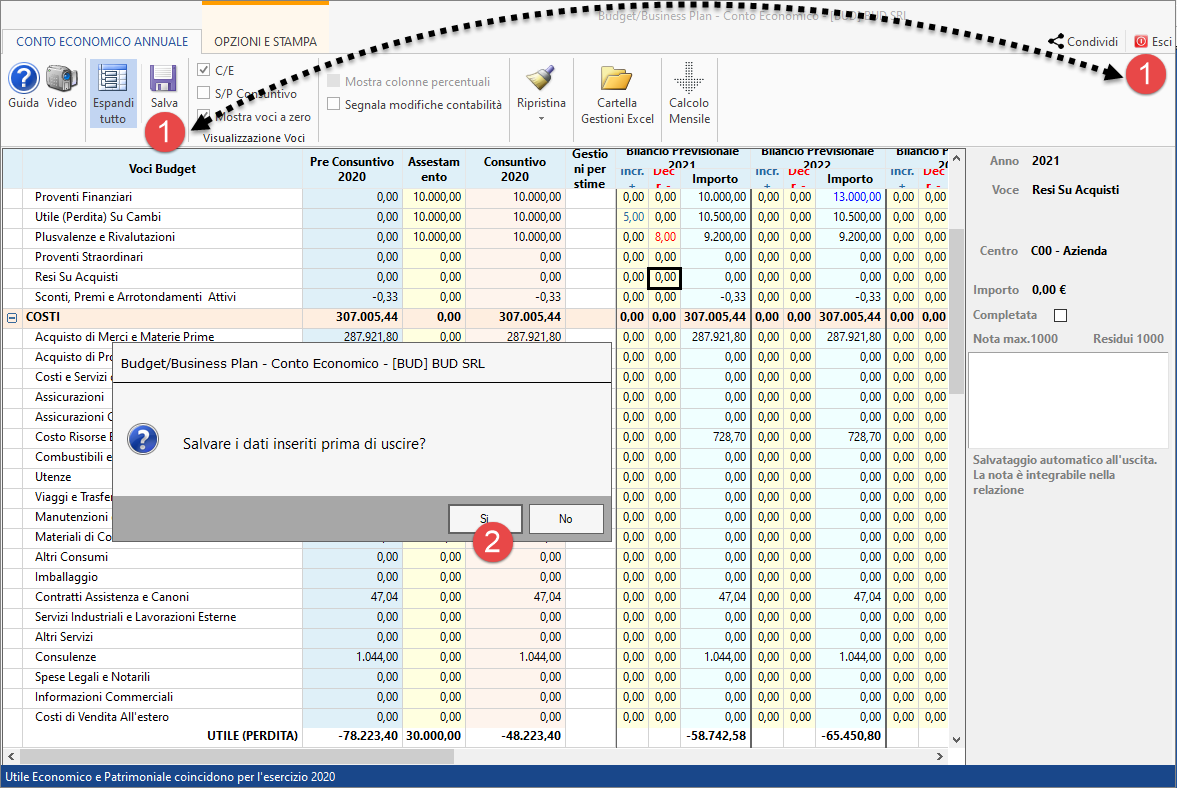The height and width of the screenshot is (788, 1177).
Task: Exit using the Esci button
Action: (1151, 42)
